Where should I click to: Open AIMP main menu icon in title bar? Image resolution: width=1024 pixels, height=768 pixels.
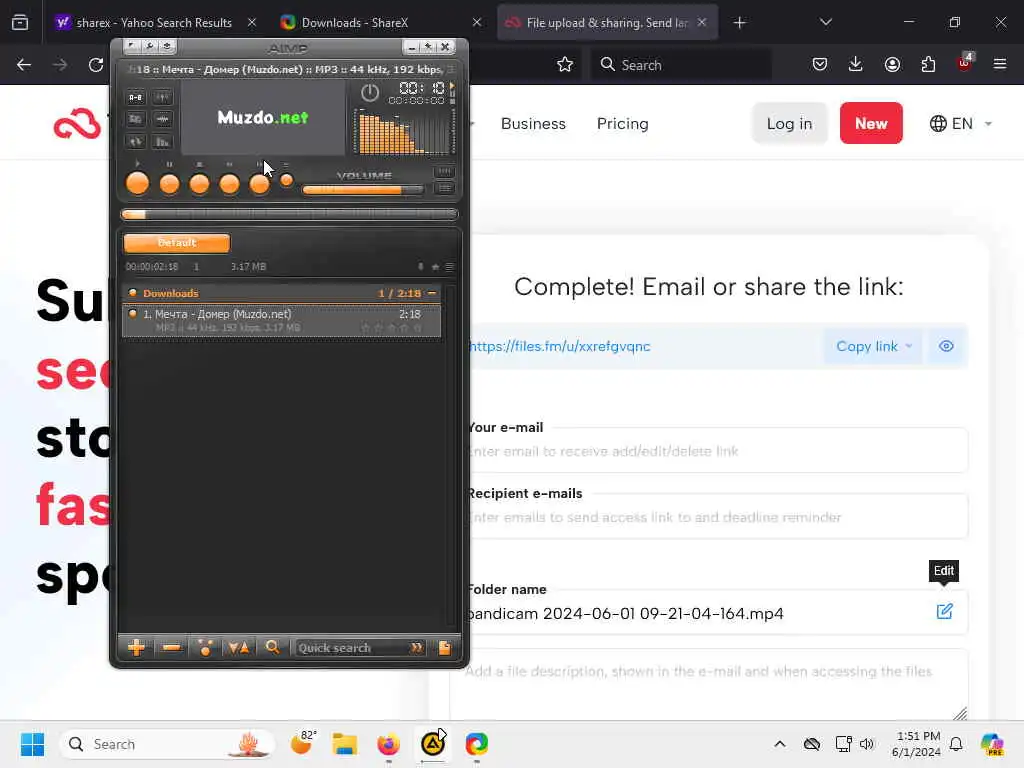131,46
